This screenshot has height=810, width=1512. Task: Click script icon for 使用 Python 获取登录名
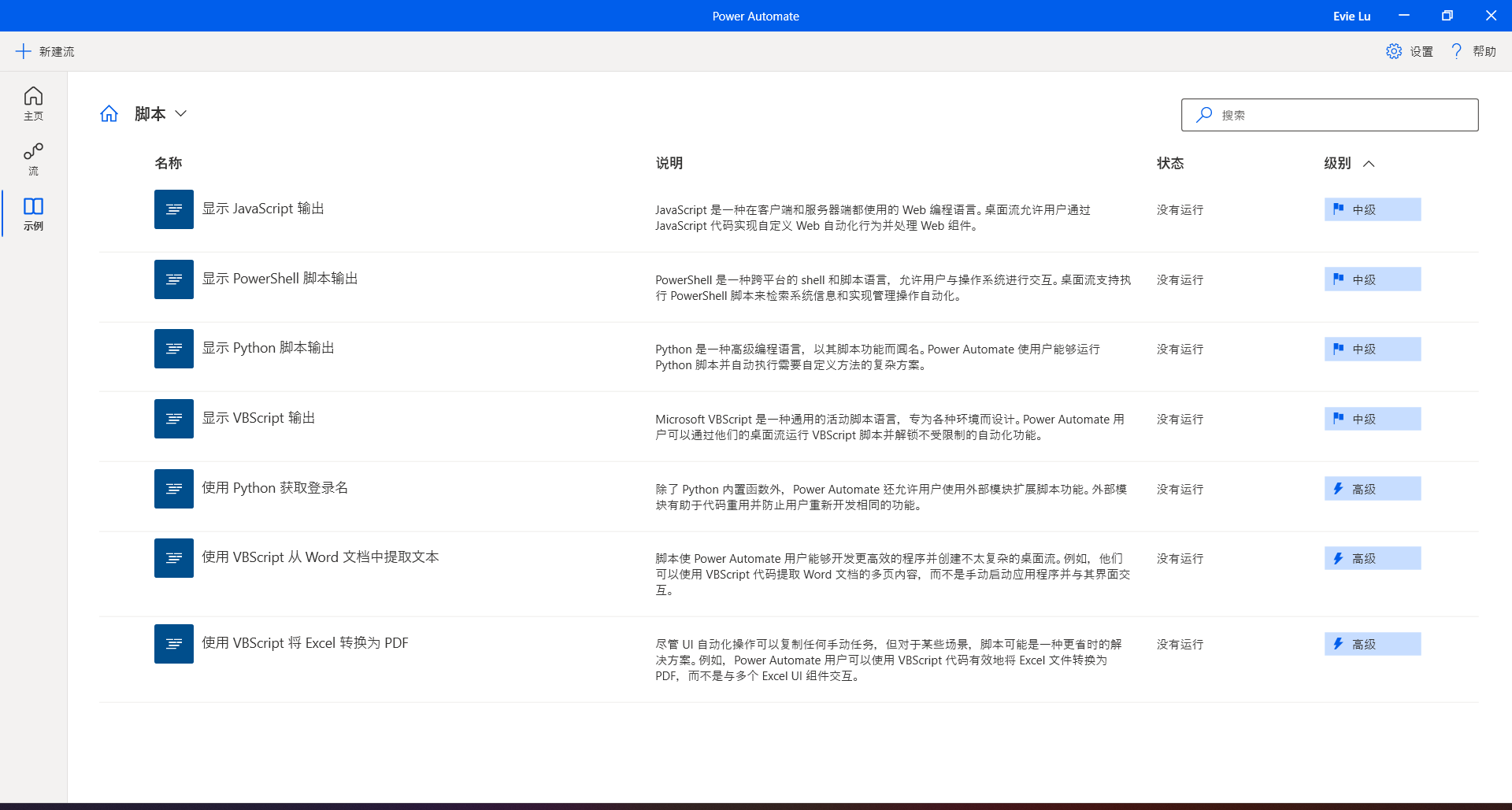pos(174,489)
